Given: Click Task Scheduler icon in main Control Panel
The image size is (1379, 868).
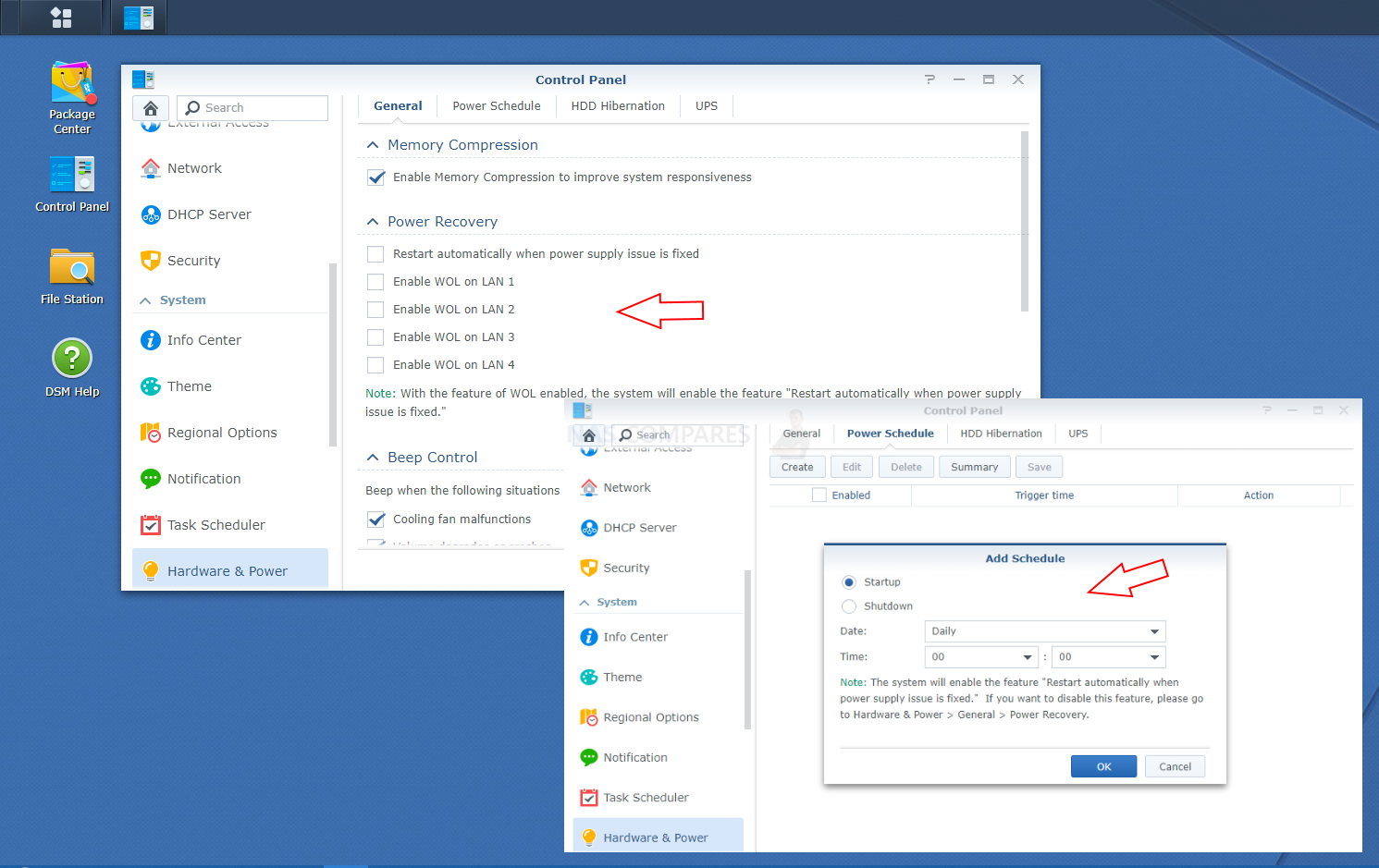Looking at the screenshot, I should [151, 525].
